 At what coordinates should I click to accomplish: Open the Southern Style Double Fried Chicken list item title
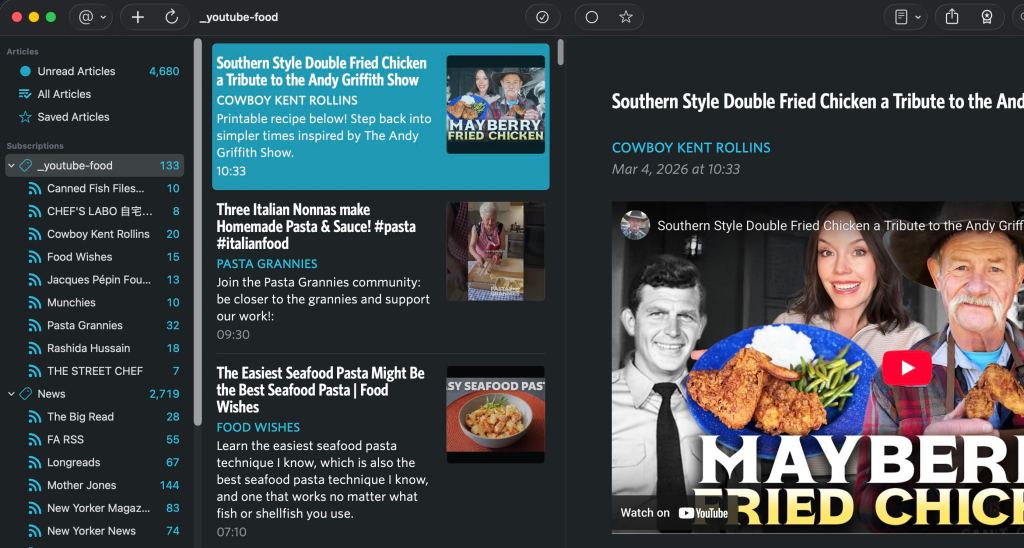pyautogui.click(x=321, y=72)
